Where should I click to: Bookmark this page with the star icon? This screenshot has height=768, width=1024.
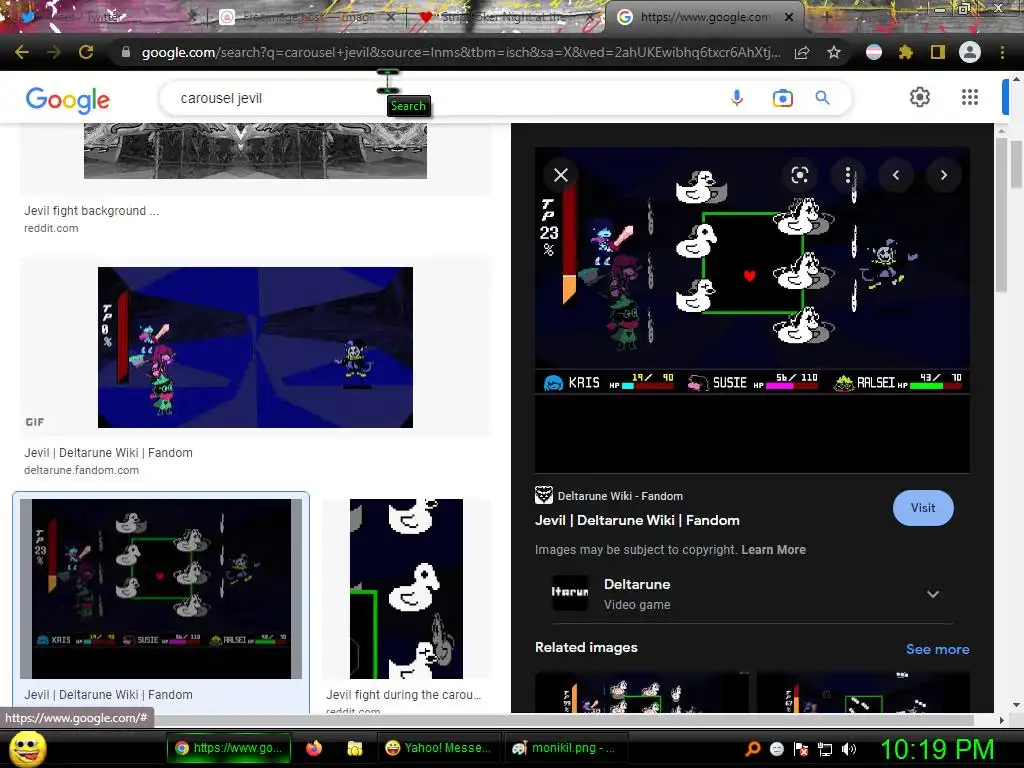(x=833, y=52)
